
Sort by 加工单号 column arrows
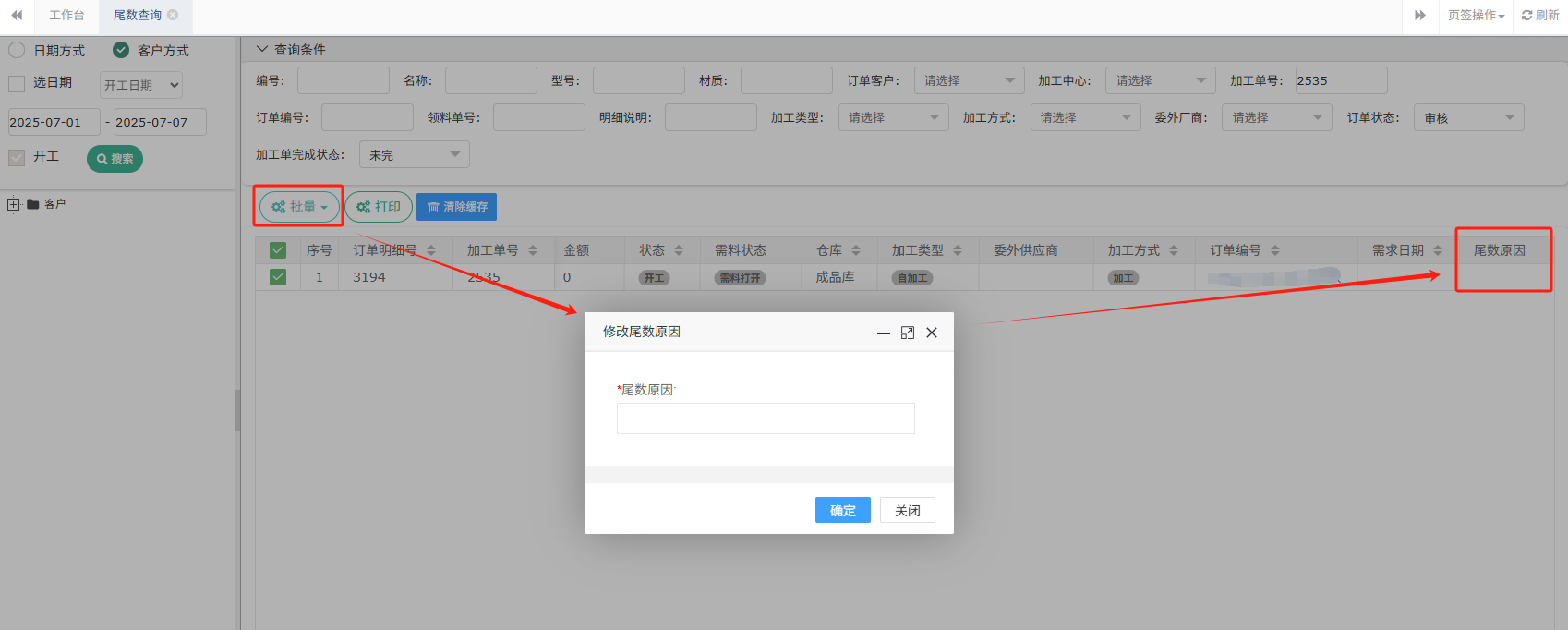[x=533, y=250]
